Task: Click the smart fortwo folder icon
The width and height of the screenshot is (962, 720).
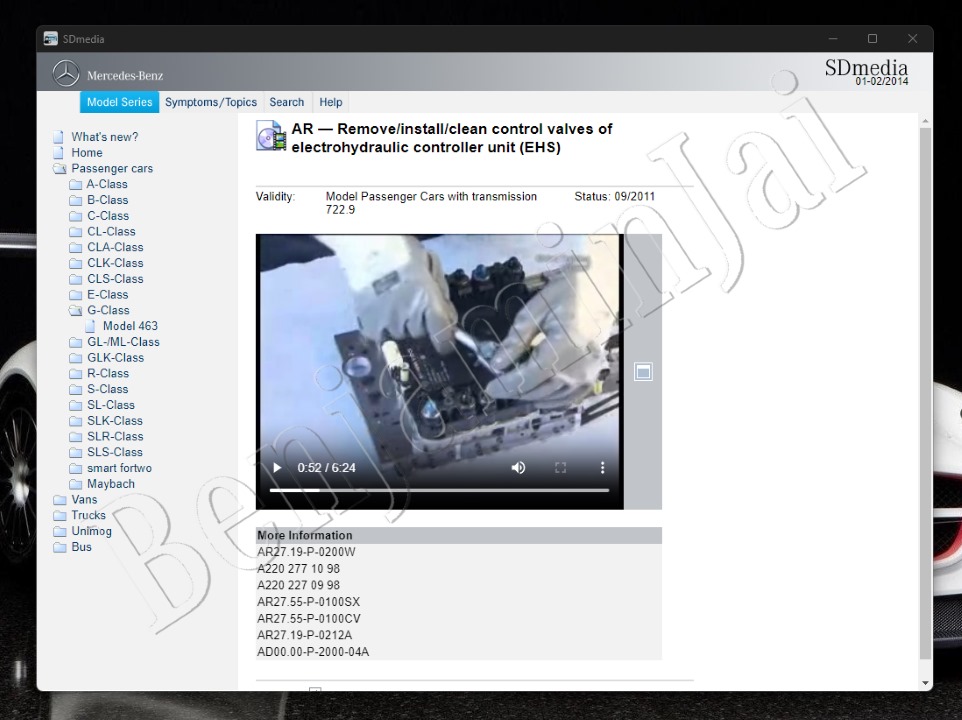Action: (x=75, y=469)
